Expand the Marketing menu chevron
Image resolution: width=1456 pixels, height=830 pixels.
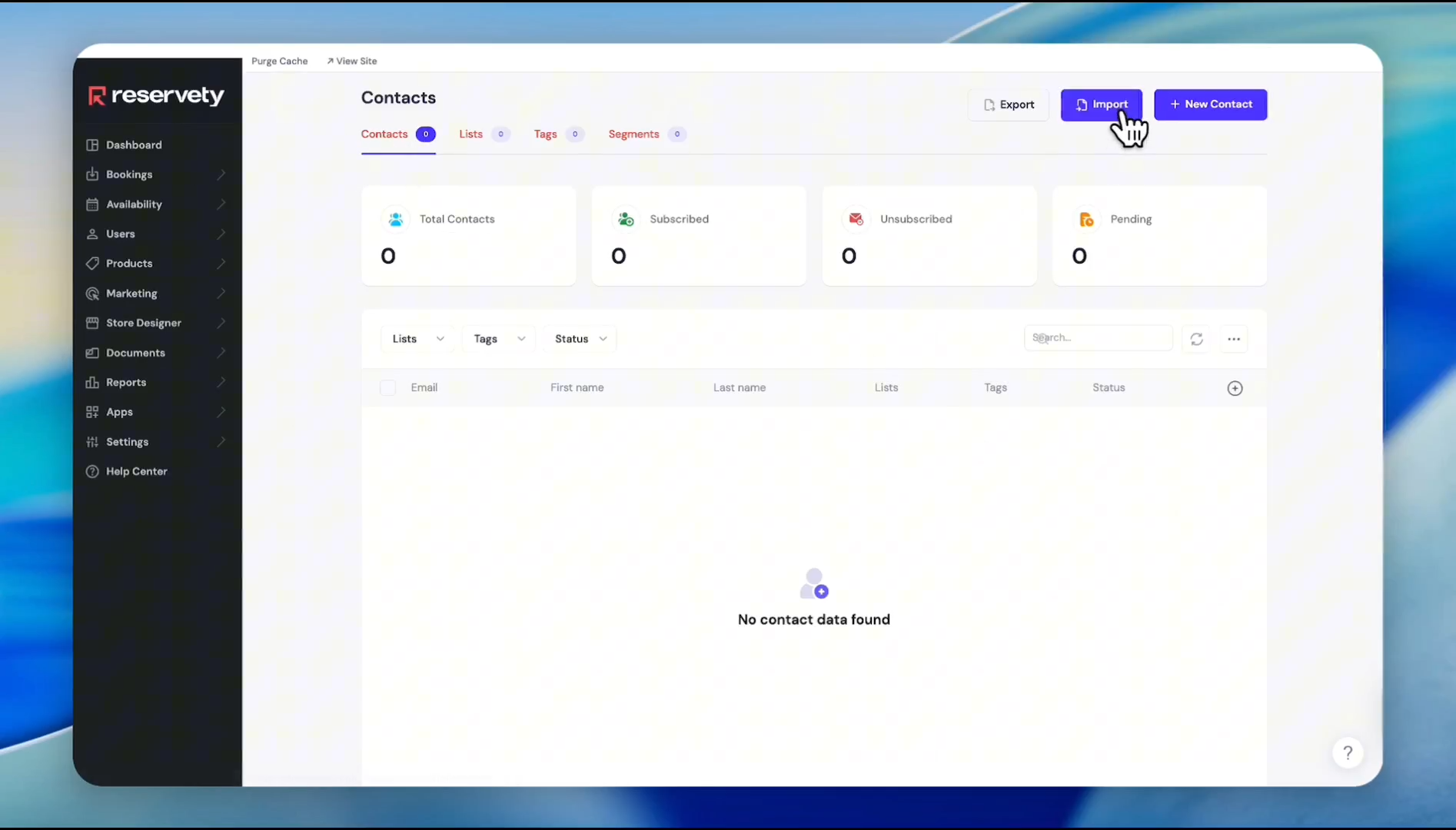pyautogui.click(x=221, y=294)
